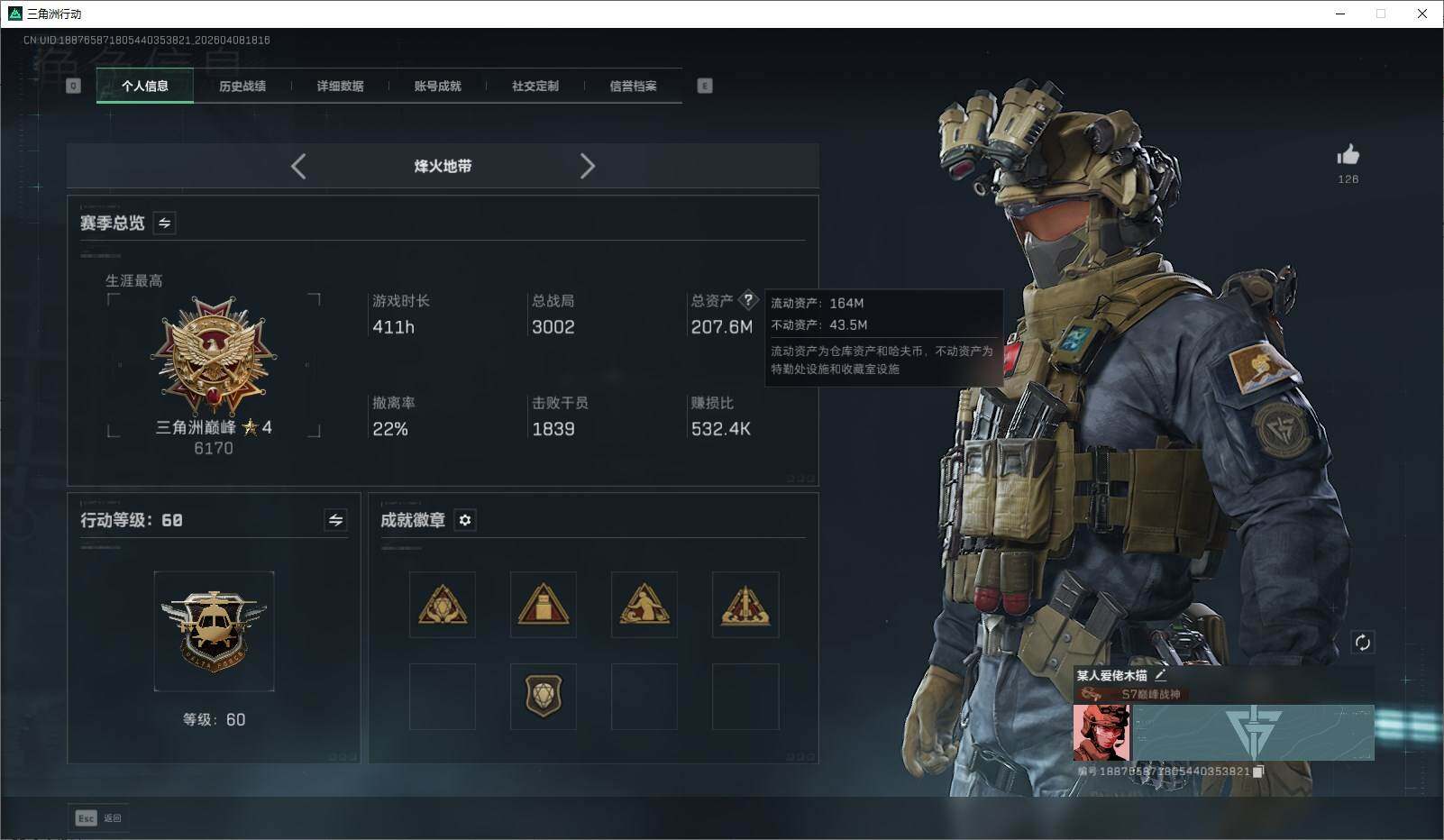Click the 撤离率 22% value
The image size is (1444, 840).
point(390,429)
